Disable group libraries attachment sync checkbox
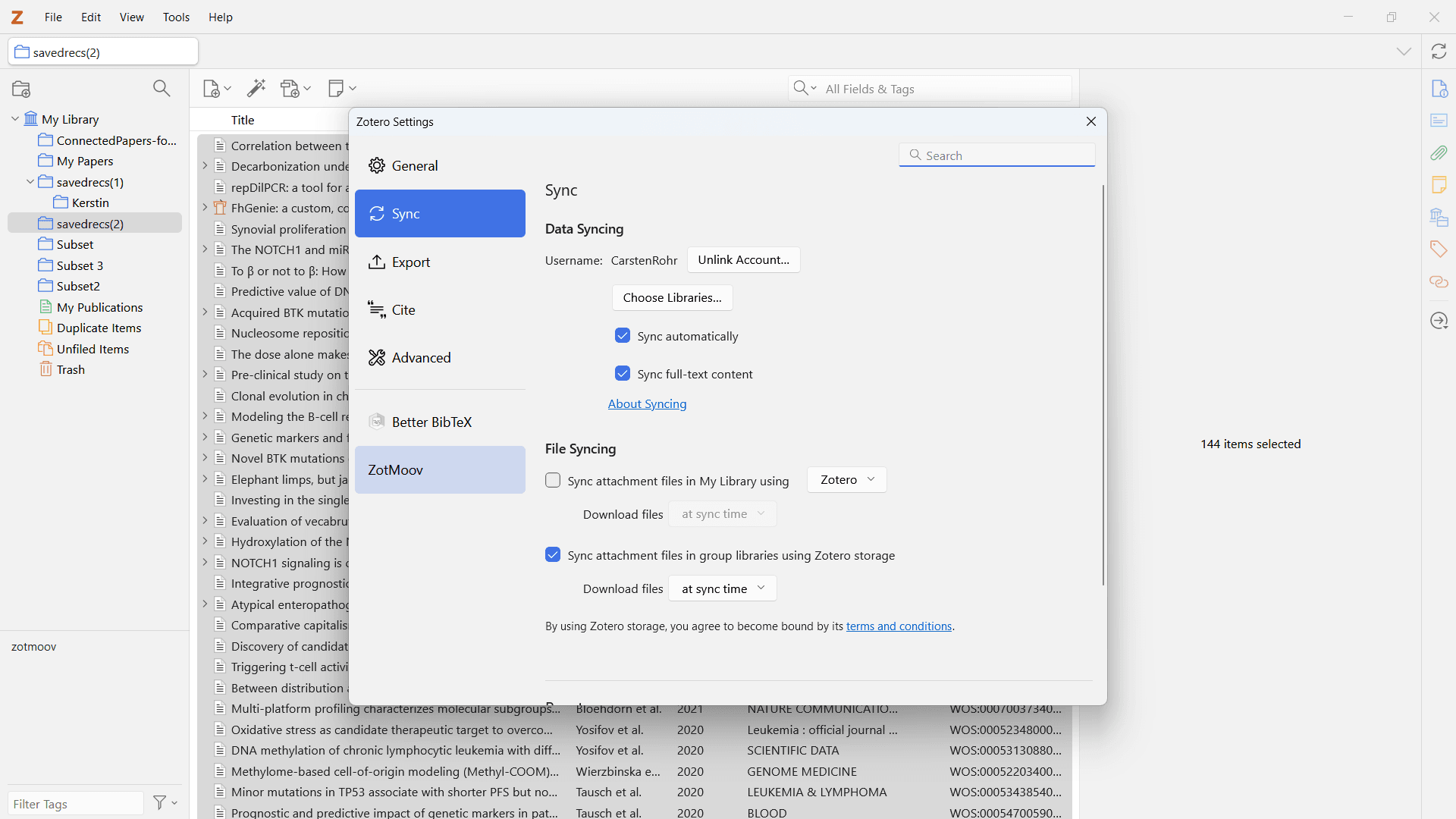The width and height of the screenshot is (1456, 819). point(553,555)
